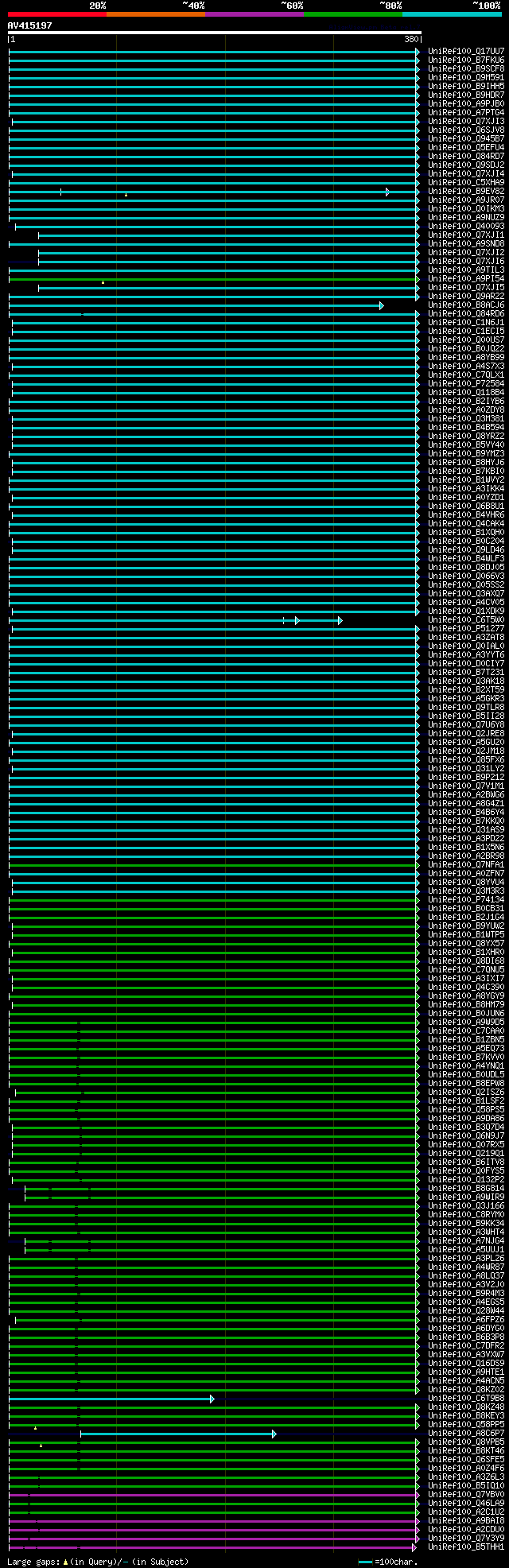Select label UniRef100_A9PI54

tap(466, 279)
